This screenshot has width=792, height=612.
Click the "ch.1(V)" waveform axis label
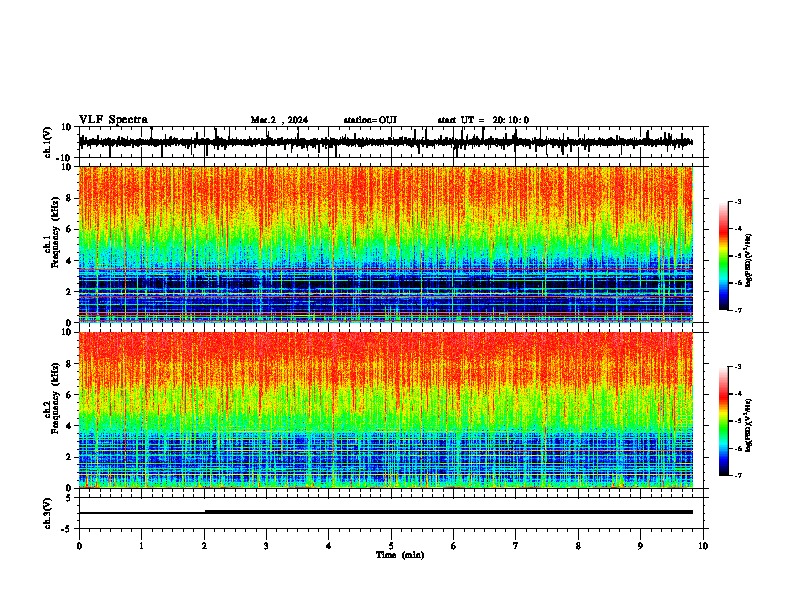point(48,142)
